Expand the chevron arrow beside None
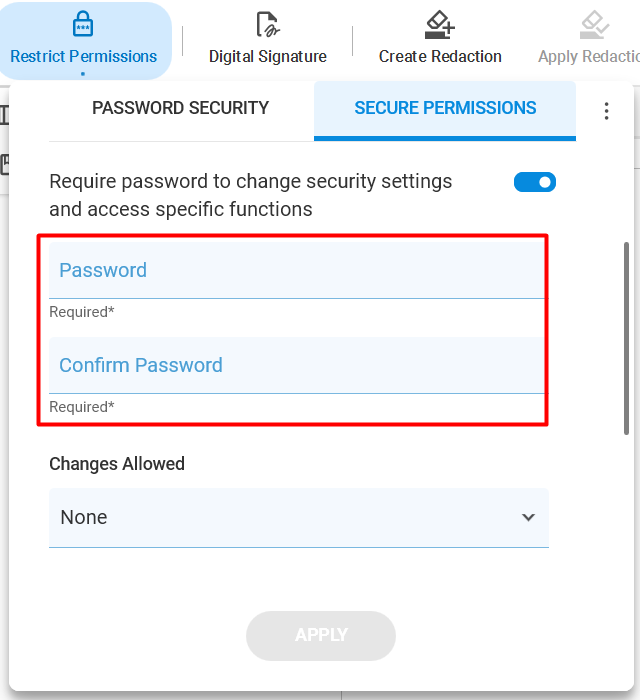 [528, 517]
